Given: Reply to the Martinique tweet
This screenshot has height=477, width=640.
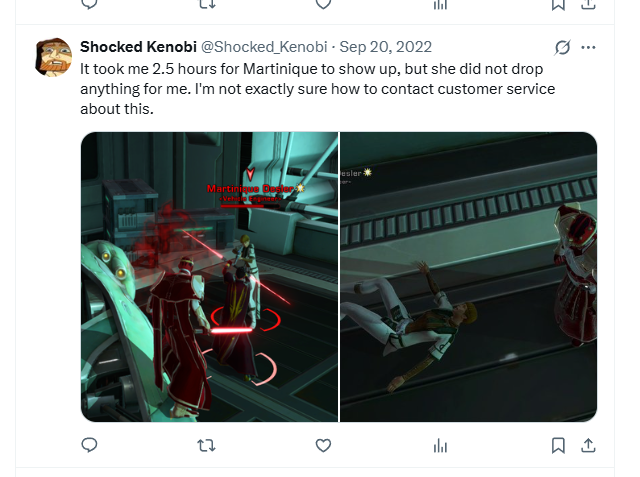Looking at the screenshot, I should 89,445.
